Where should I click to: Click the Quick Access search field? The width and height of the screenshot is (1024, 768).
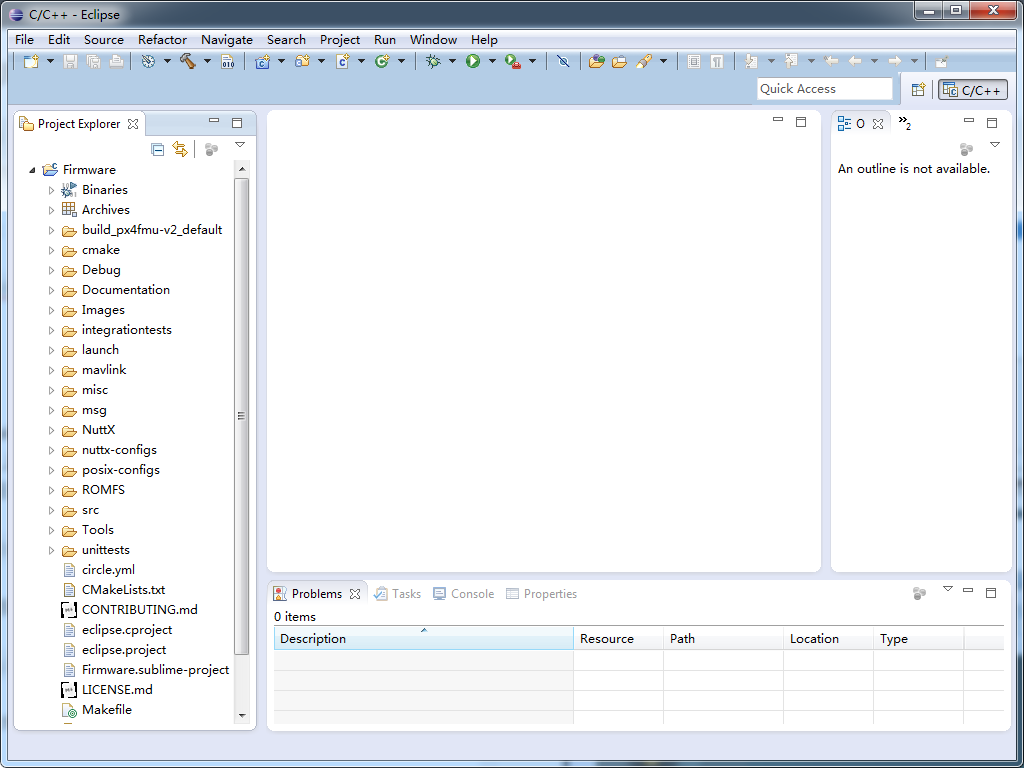[824, 89]
